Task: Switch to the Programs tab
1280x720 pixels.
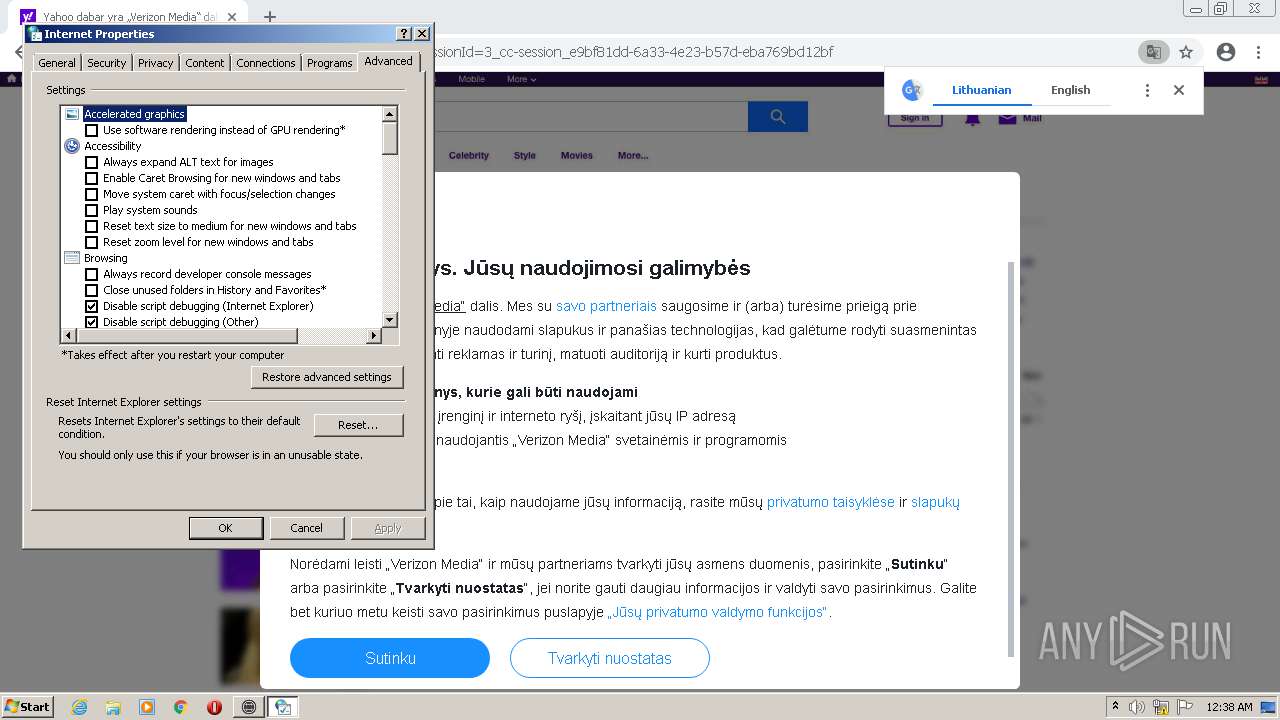Action: pyautogui.click(x=330, y=63)
